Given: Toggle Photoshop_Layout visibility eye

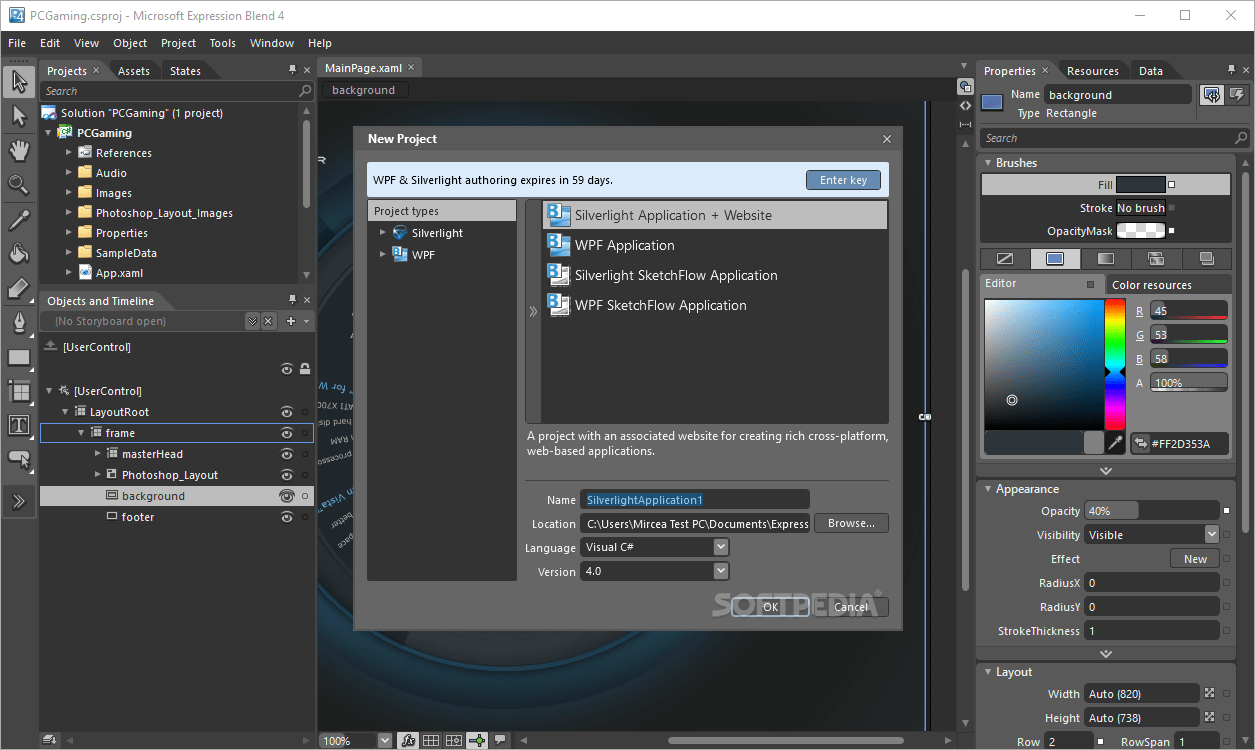Looking at the screenshot, I should (287, 475).
